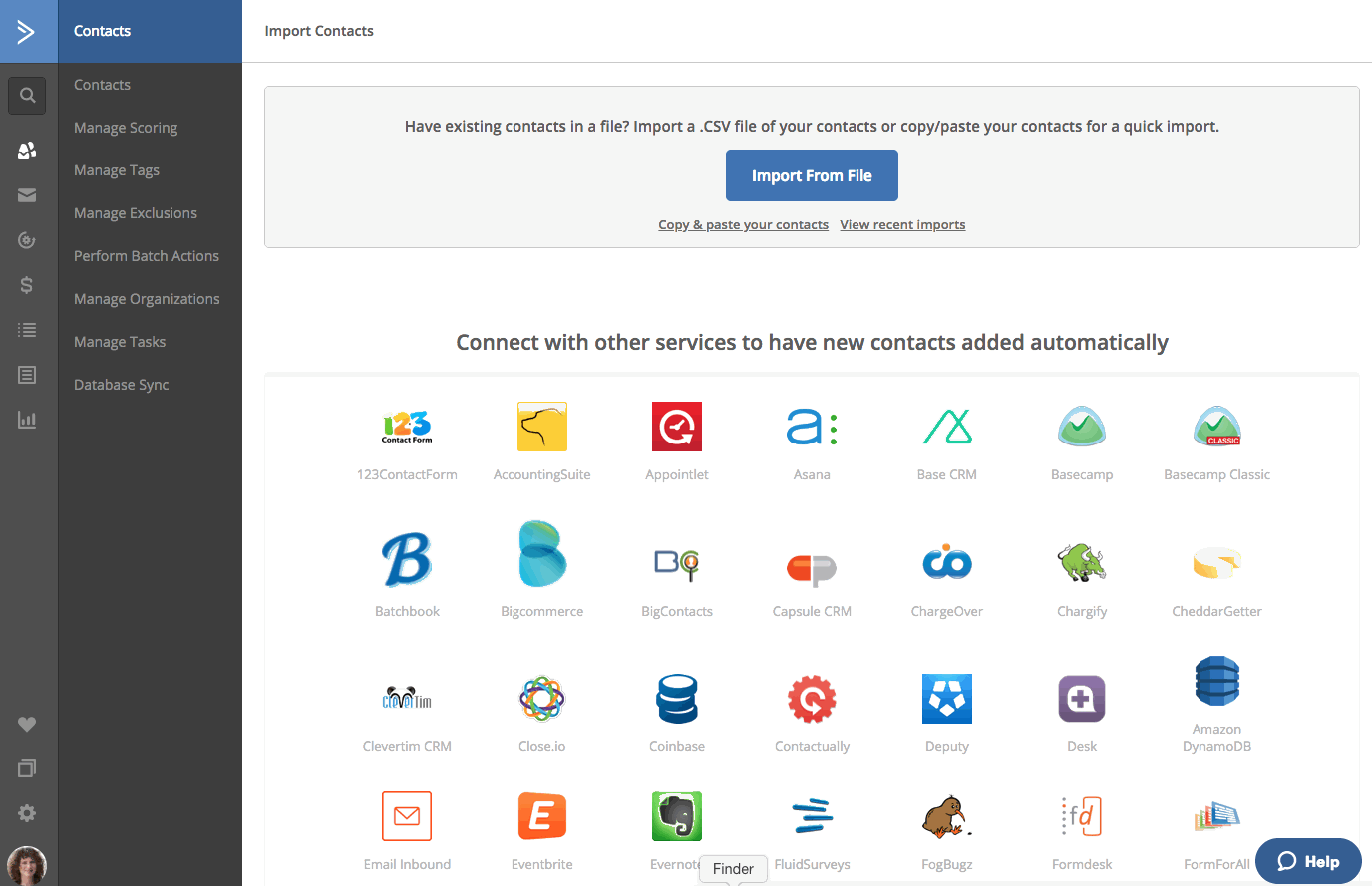Select the Asana integration icon
The image size is (1372, 886).
[x=812, y=427]
